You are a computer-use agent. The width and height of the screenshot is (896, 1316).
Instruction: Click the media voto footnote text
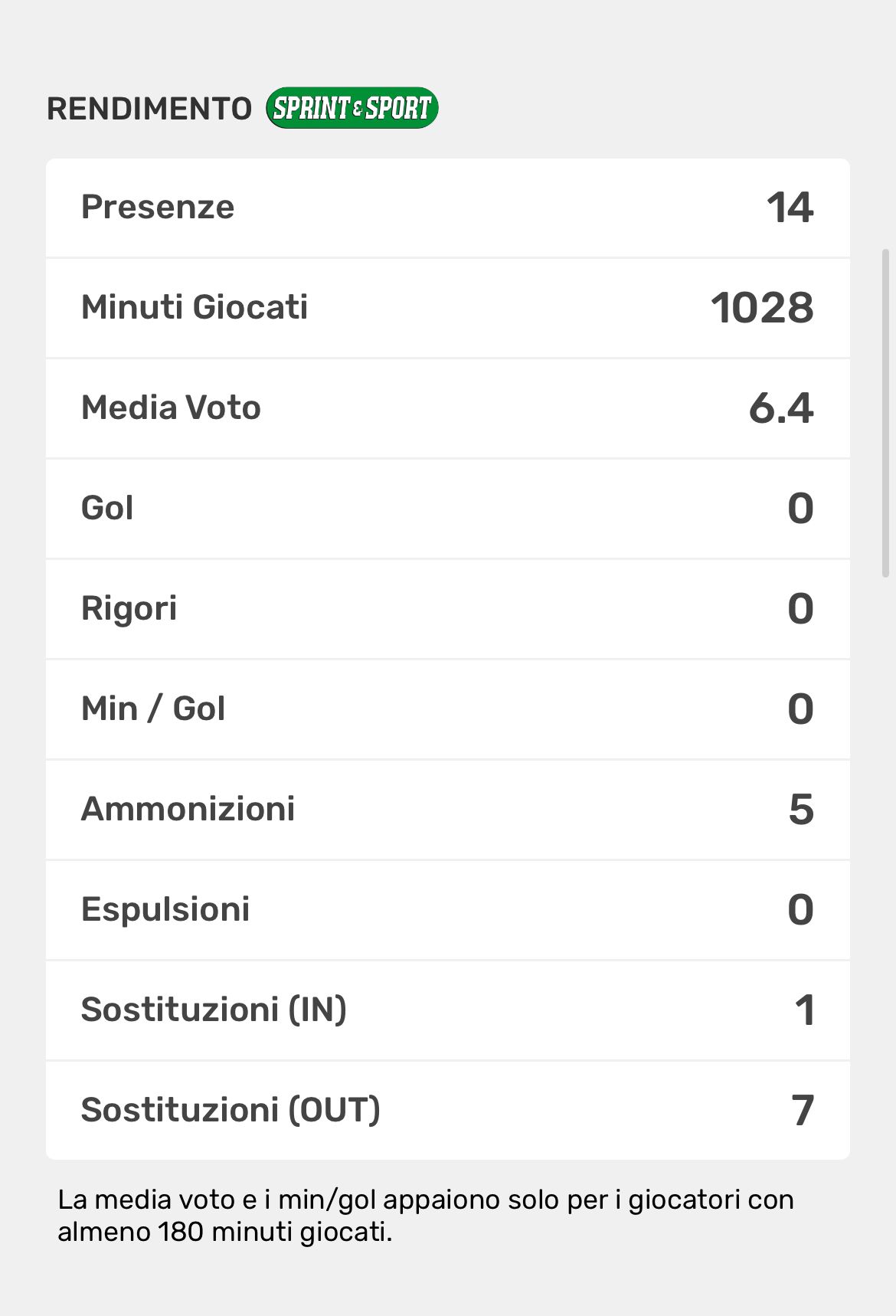[x=425, y=1216]
